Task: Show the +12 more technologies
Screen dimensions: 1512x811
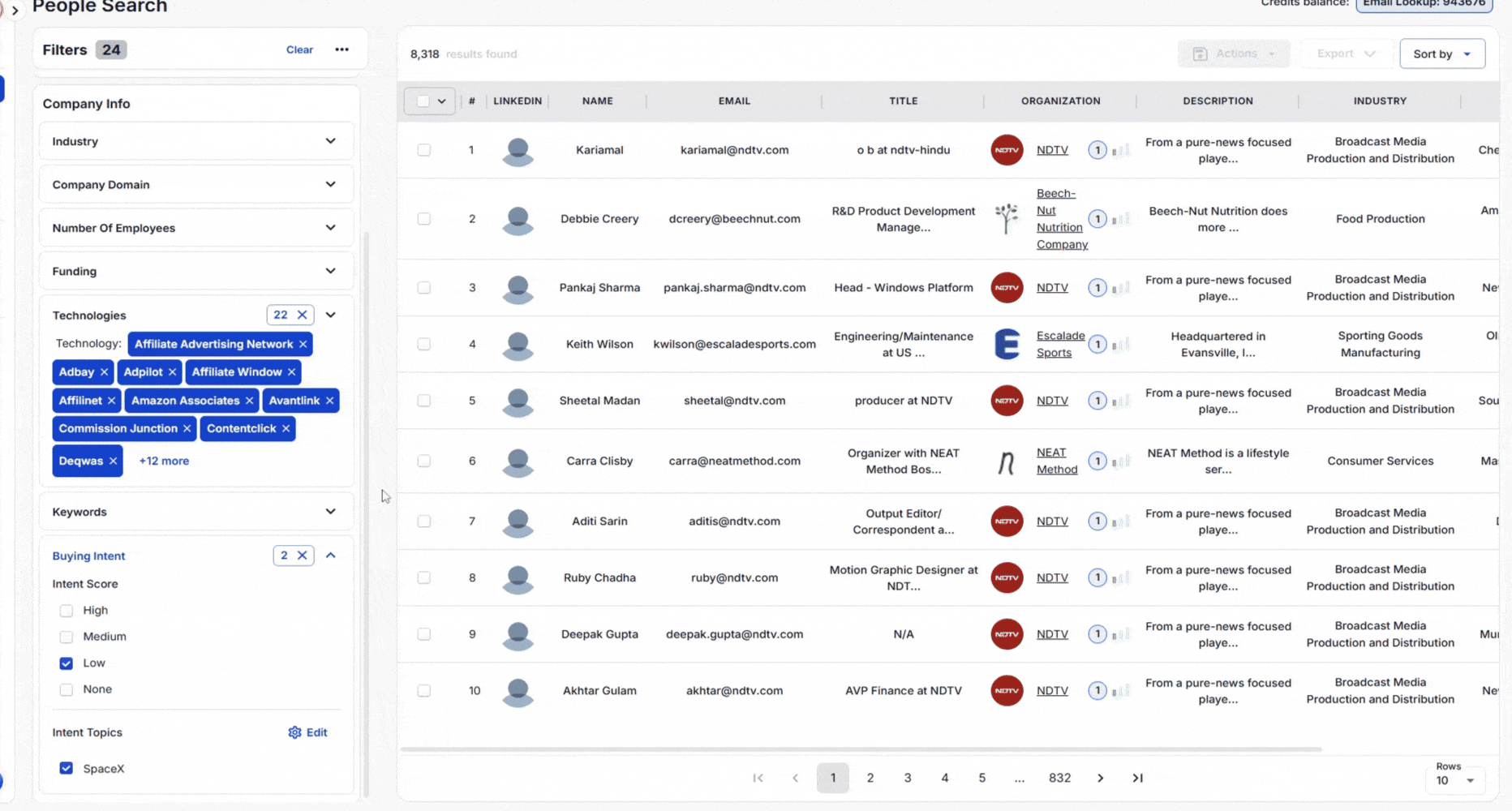Action: click(x=164, y=461)
